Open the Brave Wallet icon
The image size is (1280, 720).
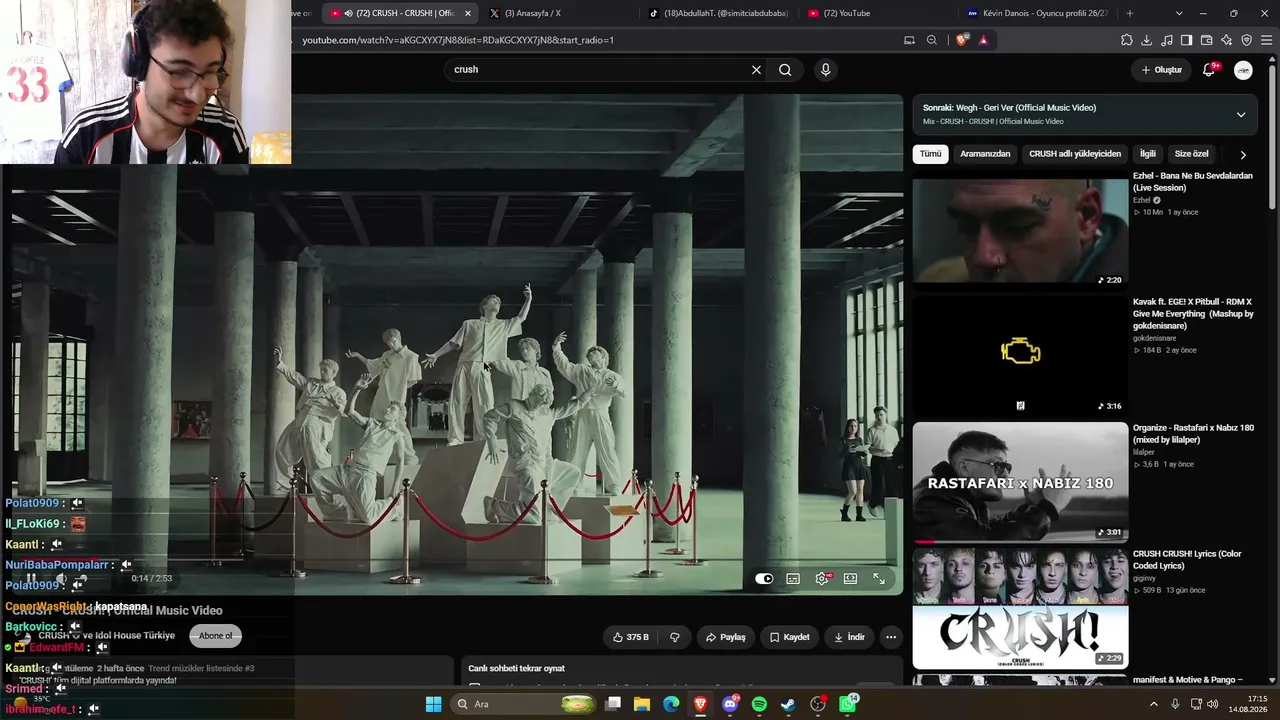coord(1207,40)
